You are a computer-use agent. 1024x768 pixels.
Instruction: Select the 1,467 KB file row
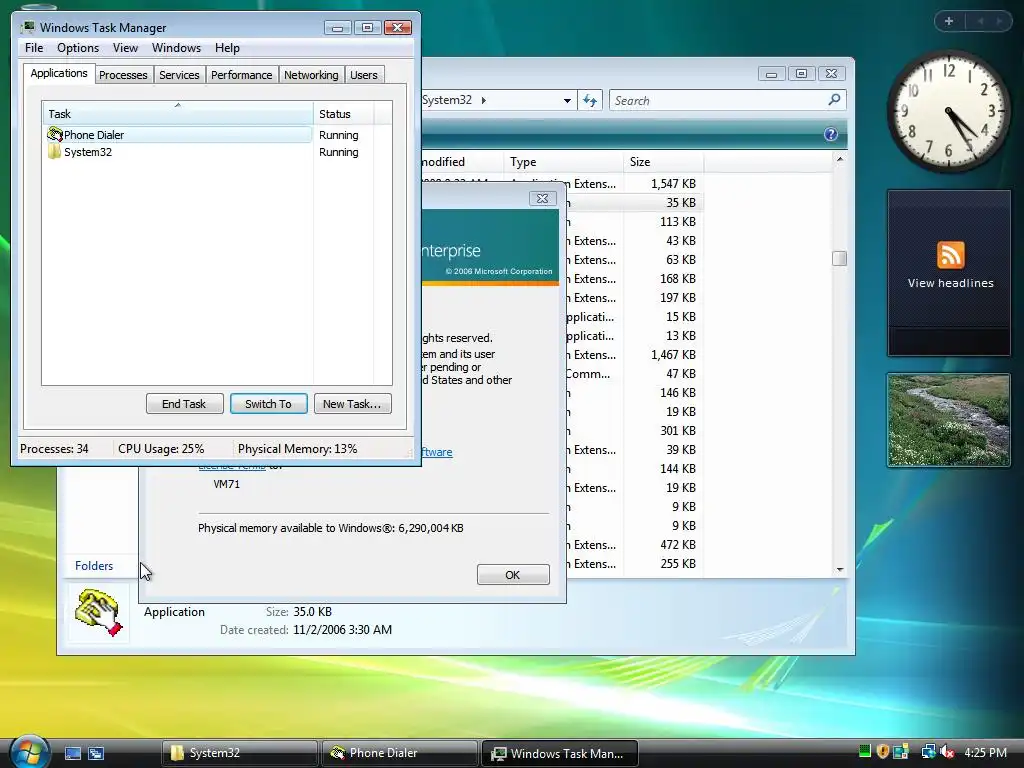pos(634,355)
